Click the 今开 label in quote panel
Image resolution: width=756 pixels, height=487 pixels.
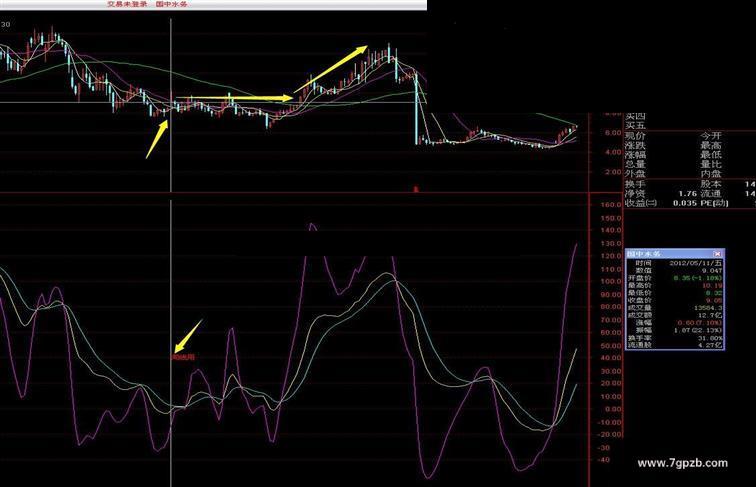(x=711, y=135)
